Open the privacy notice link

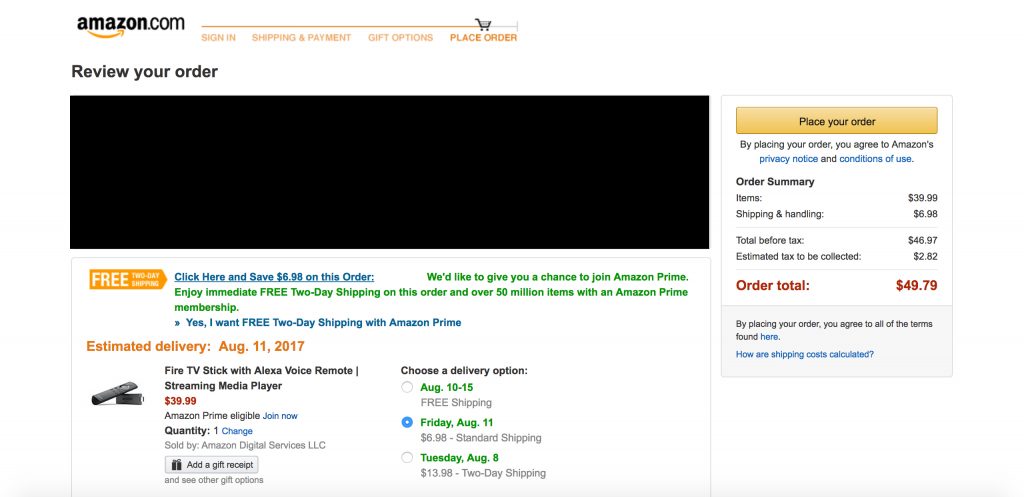coord(788,159)
